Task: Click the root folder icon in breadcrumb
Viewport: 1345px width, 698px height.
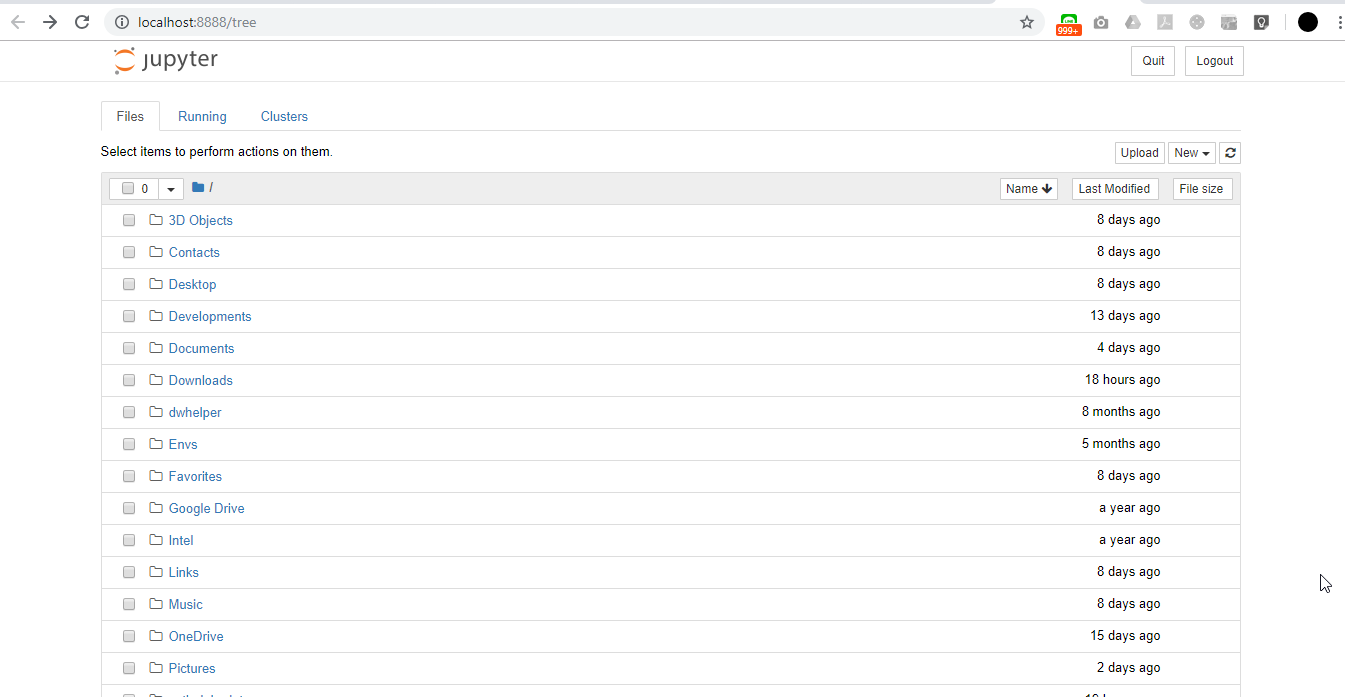Action: click(x=198, y=188)
